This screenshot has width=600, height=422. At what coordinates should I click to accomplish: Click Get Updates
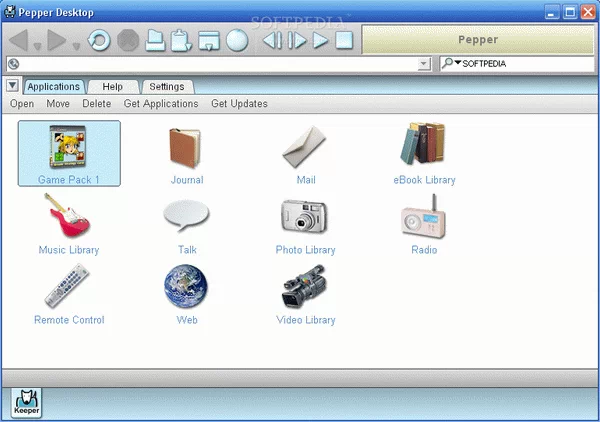[239, 104]
